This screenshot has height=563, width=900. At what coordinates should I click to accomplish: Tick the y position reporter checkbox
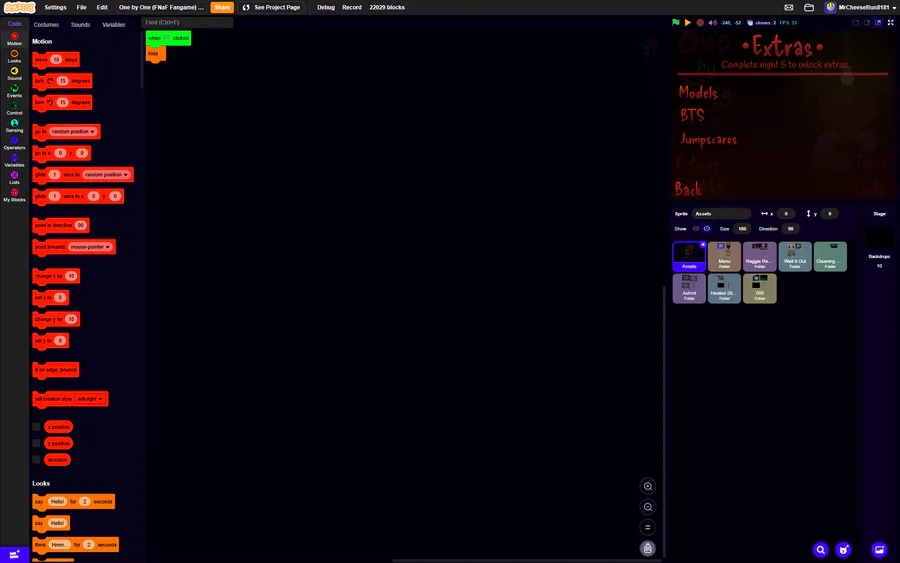tap(36, 443)
